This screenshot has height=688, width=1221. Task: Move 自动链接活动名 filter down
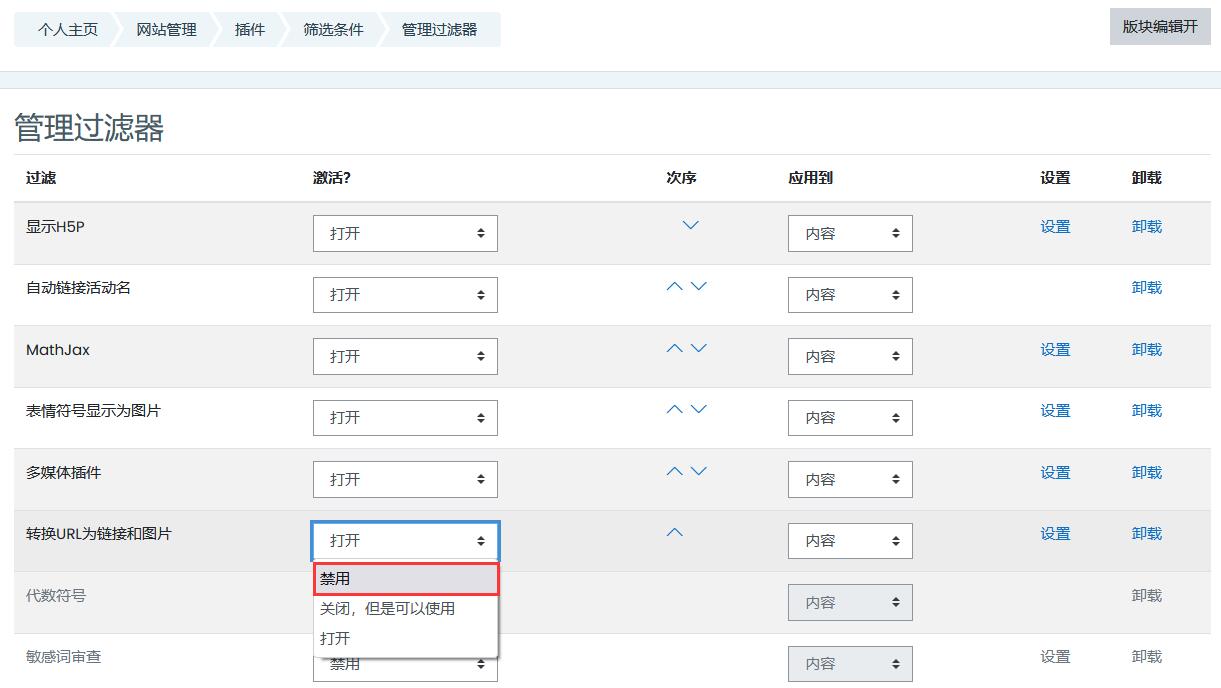coord(699,287)
